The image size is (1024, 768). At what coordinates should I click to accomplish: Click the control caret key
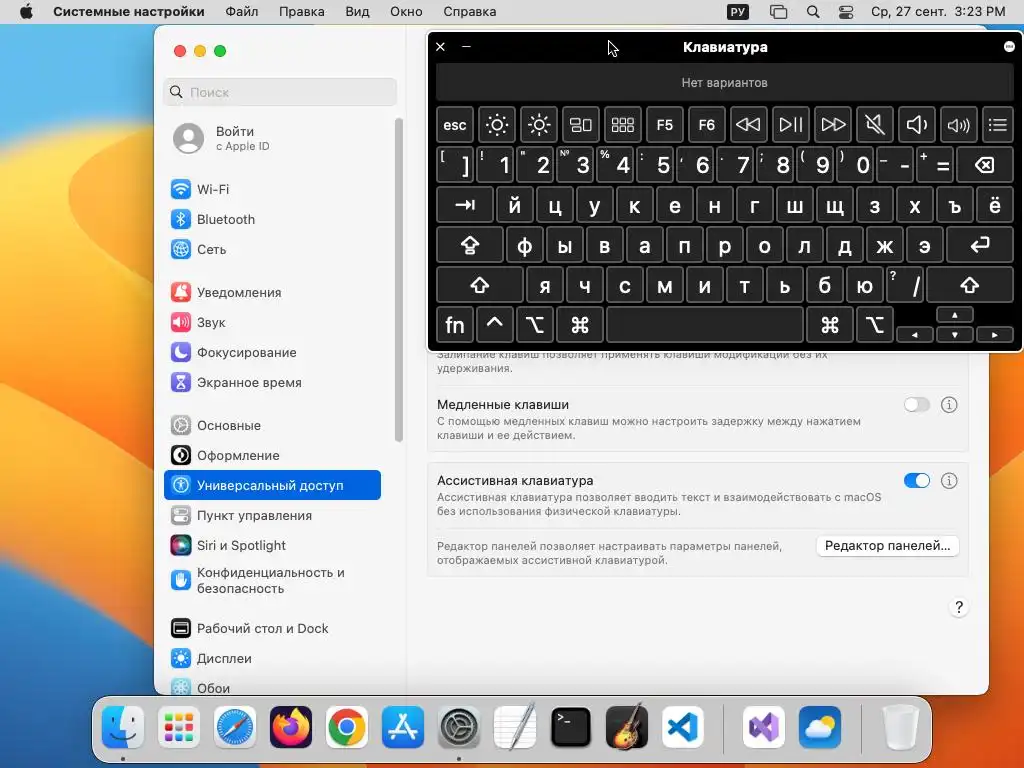[x=494, y=325]
